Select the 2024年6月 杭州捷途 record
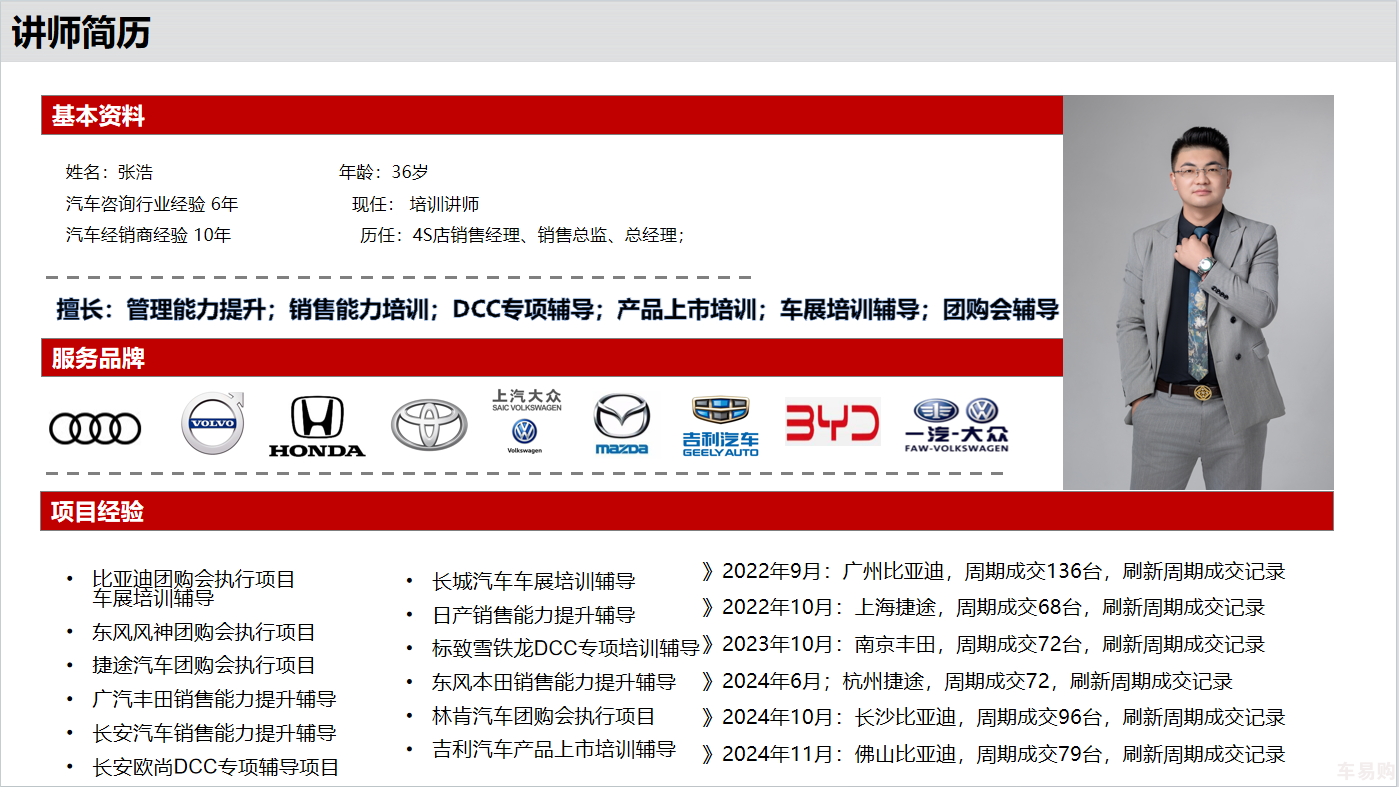1399x787 pixels. click(x=967, y=681)
